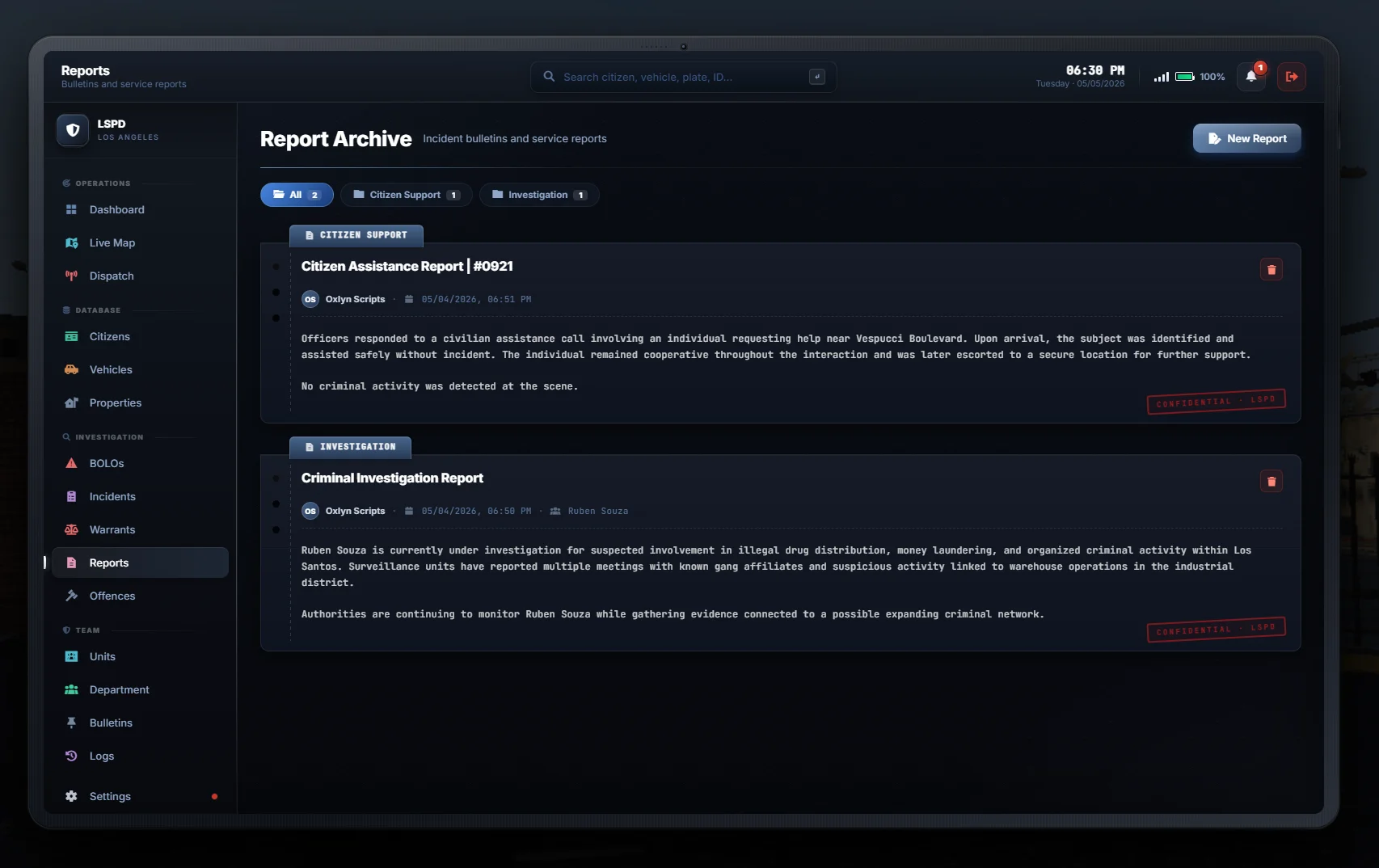Open the notifications bell
Viewport: 1379px width, 868px height.
tap(1250, 77)
